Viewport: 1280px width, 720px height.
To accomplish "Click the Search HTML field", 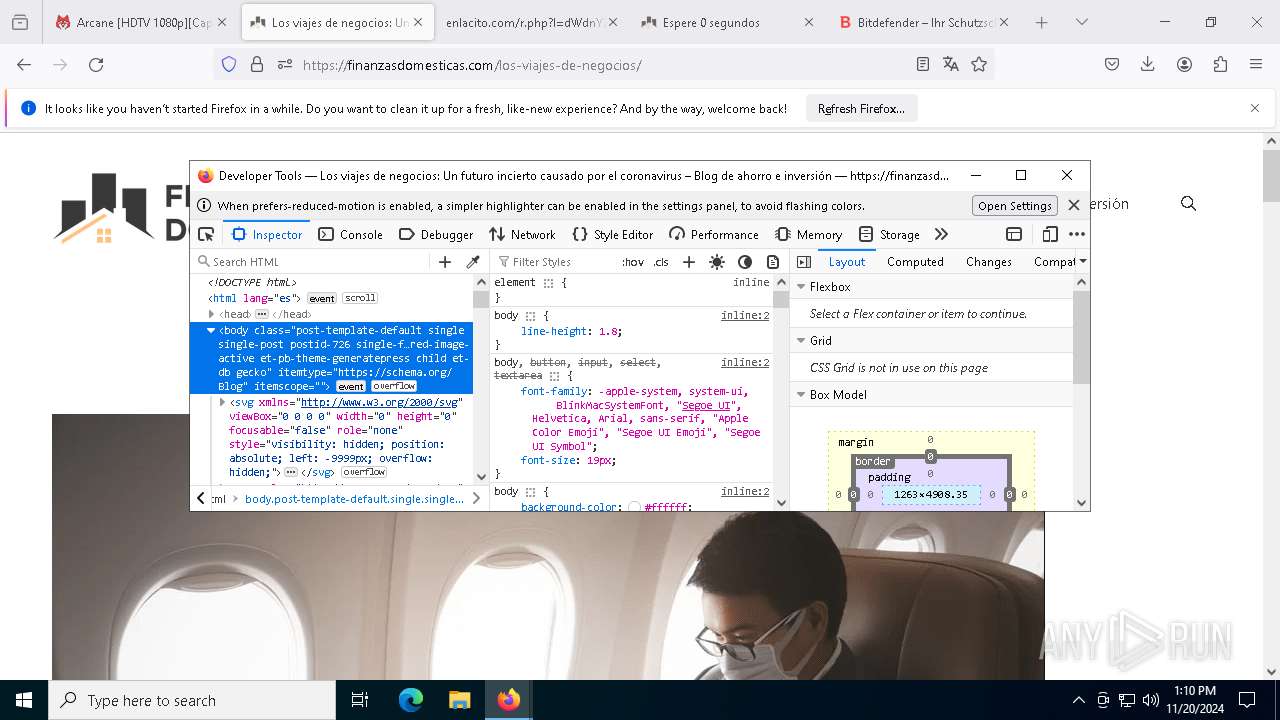I will click(x=312, y=262).
